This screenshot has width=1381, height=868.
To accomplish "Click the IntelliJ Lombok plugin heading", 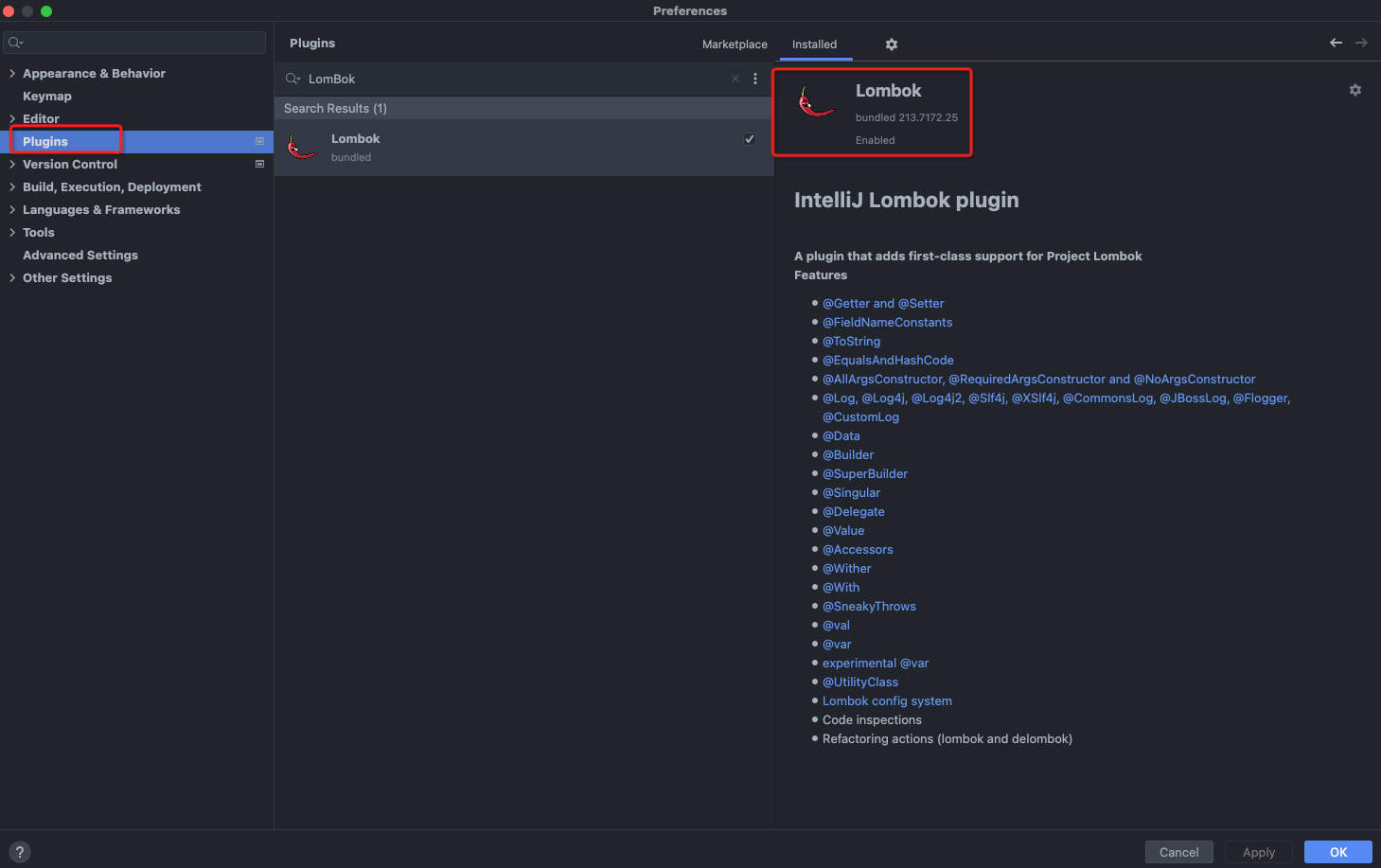I will tap(907, 200).
